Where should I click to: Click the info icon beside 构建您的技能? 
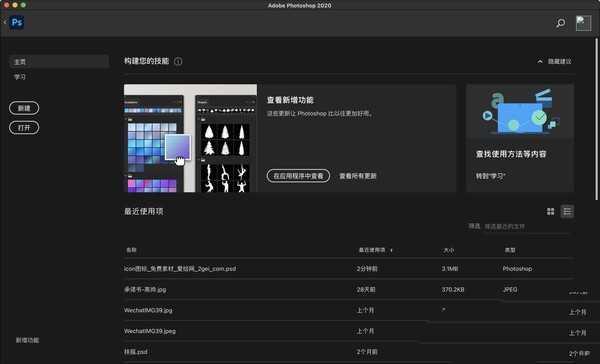[x=178, y=61]
